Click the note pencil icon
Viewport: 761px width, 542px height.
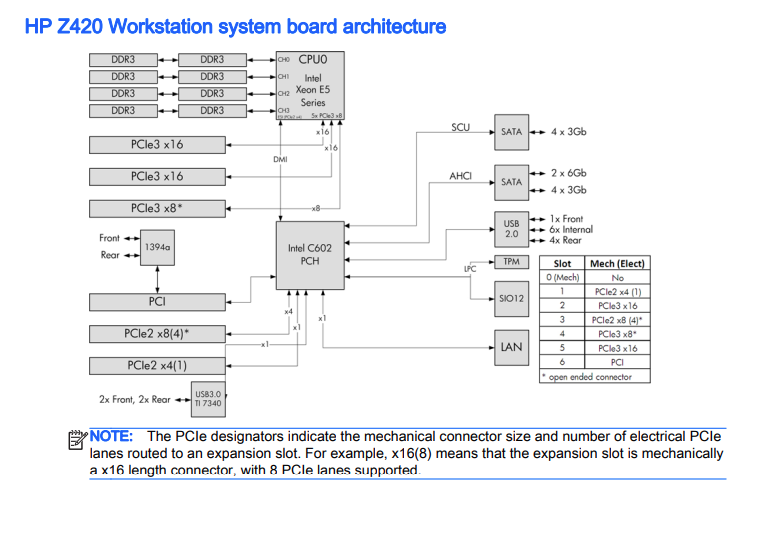(x=77, y=440)
